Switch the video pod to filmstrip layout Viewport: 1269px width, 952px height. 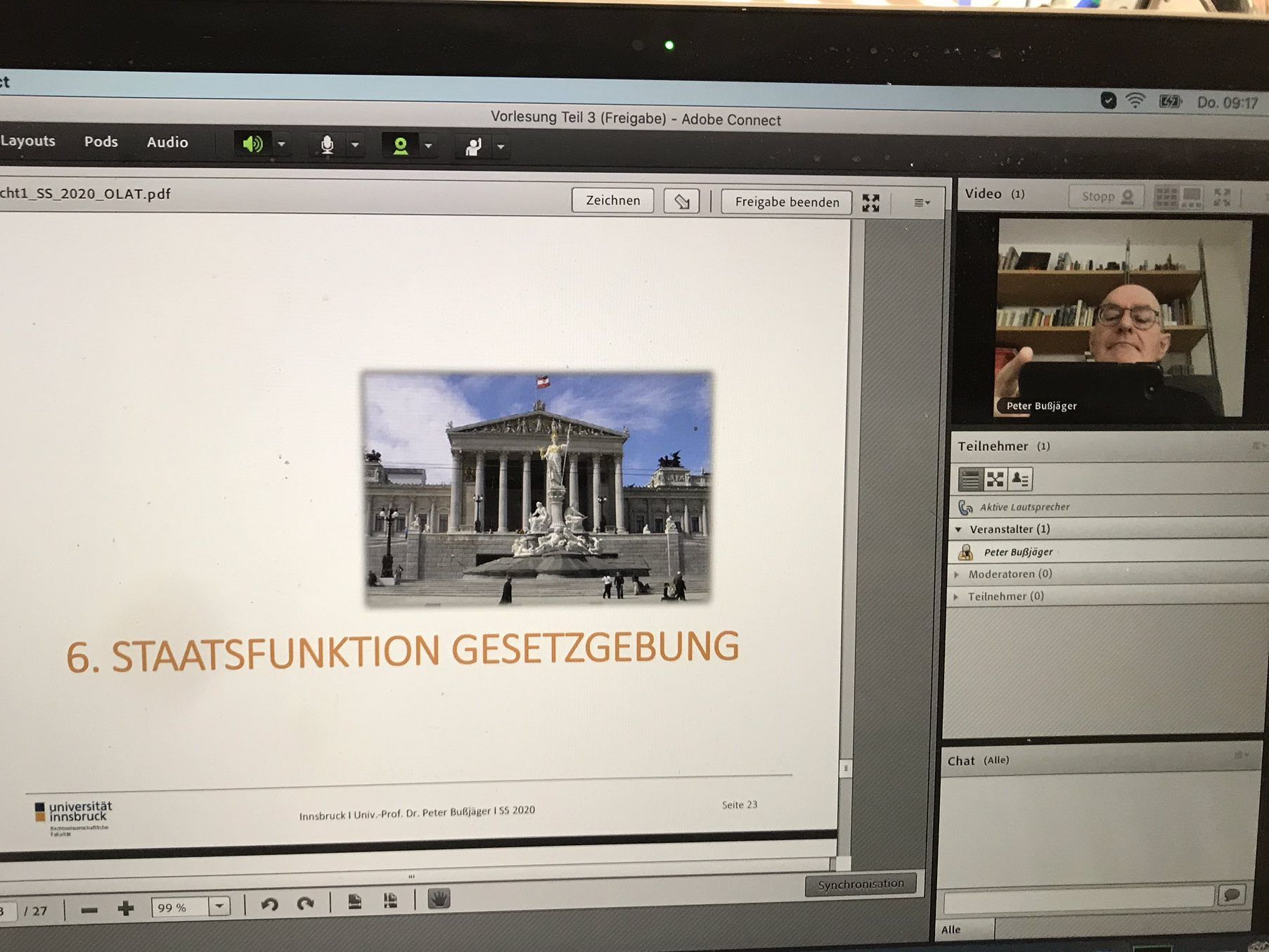tap(1192, 197)
